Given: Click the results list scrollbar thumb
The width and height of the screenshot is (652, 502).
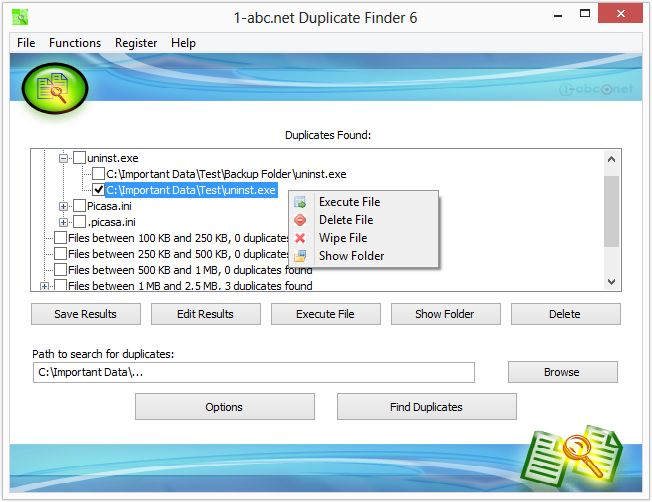Looking at the screenshot, I should click(611, 211).
